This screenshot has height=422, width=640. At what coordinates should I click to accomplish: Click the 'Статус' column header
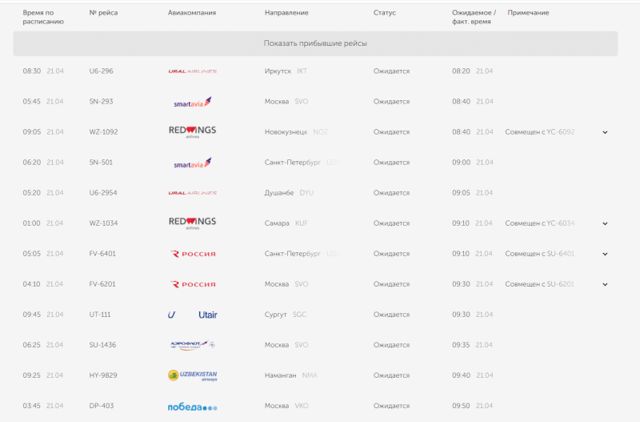click(384, 13)
